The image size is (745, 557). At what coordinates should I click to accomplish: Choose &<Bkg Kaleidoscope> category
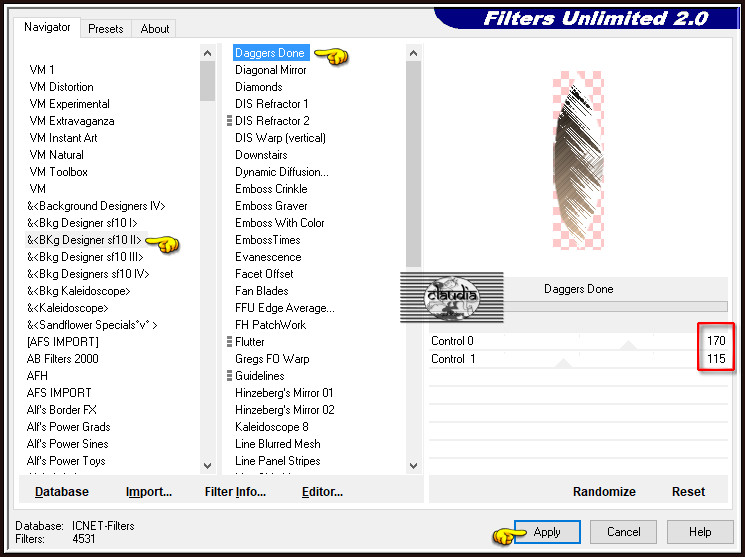point(78,291)
